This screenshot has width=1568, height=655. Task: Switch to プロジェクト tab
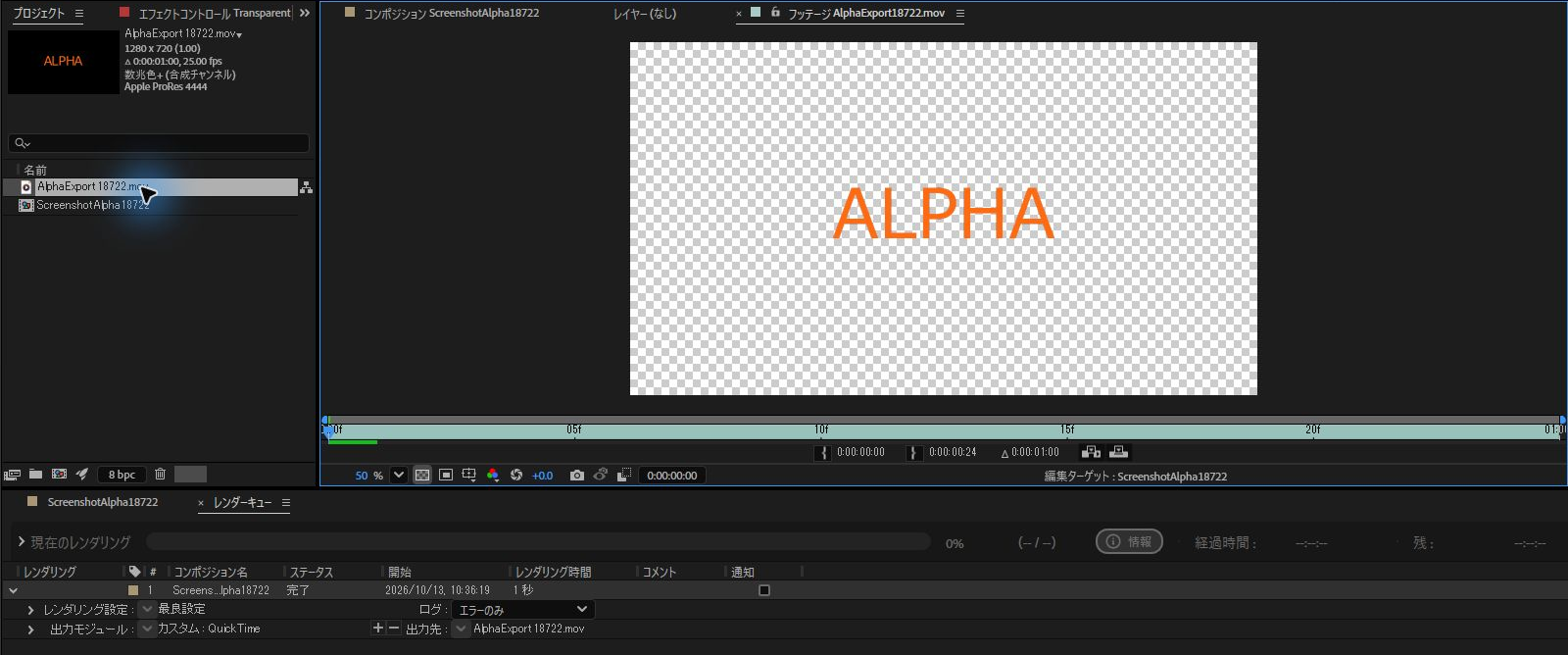click(39, 14)
